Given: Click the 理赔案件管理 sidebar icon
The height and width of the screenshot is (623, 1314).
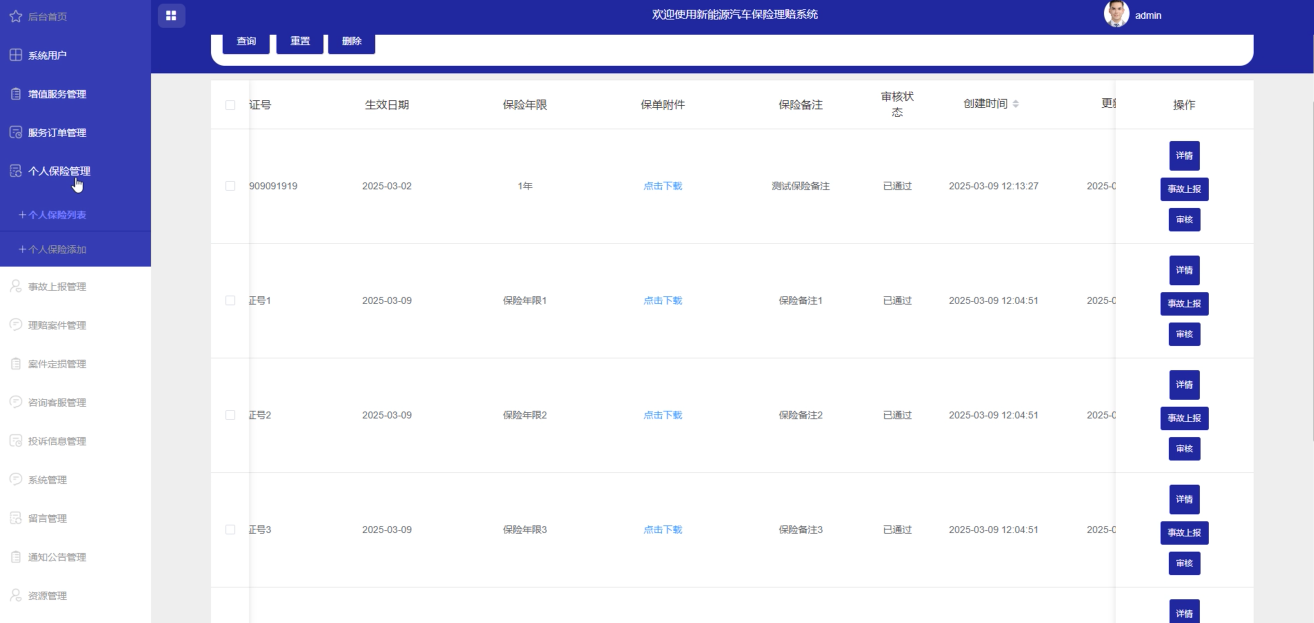Looking at the screenshot, I should point(15,325).
